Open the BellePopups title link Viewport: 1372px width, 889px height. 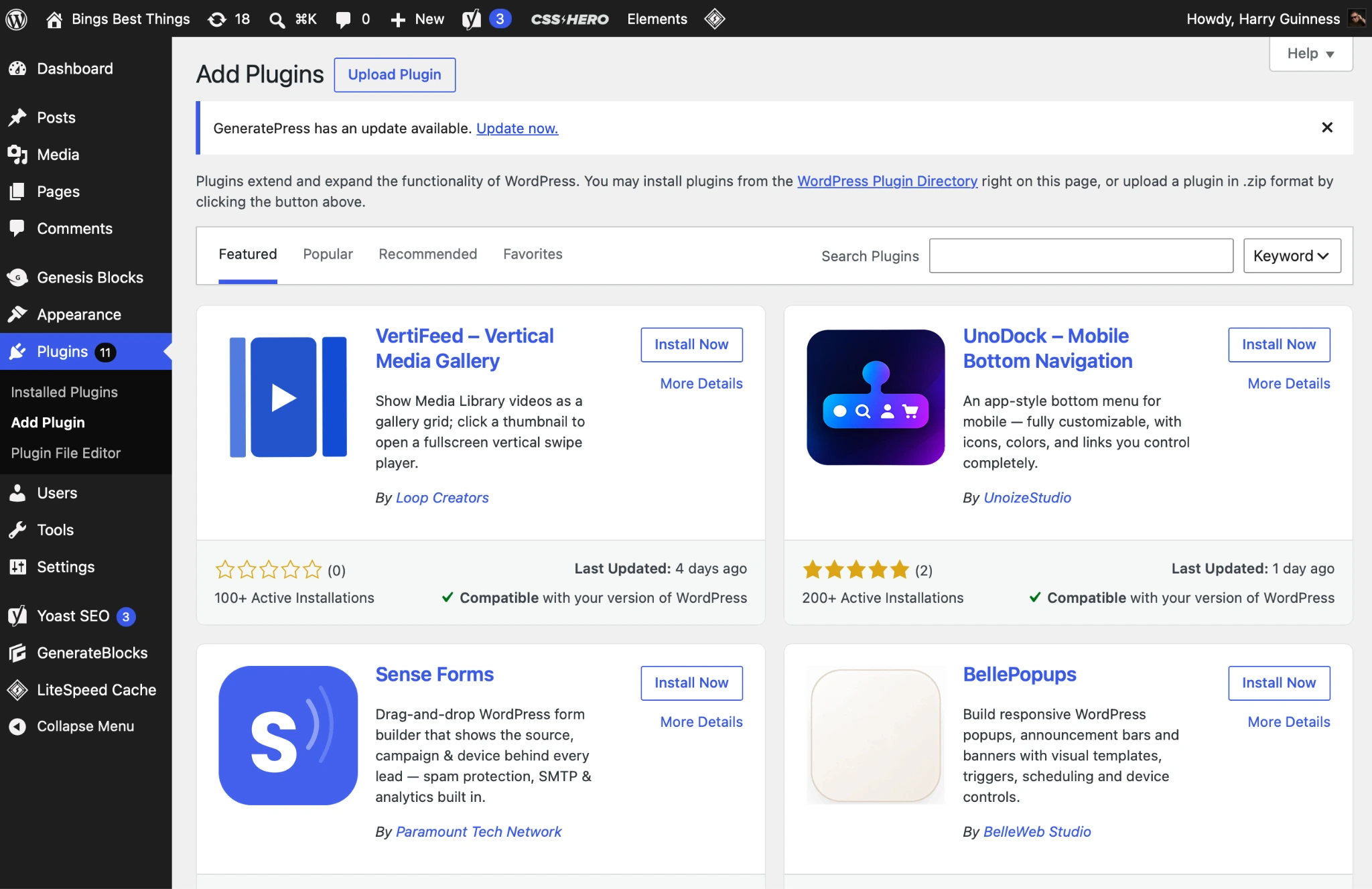[x=1020, y=675]
